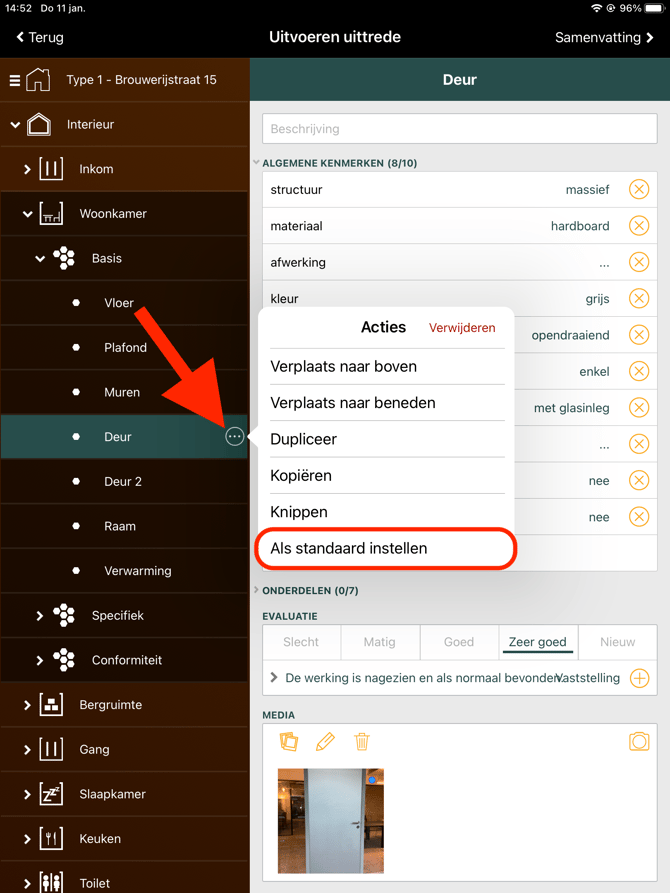670x893 pixels.
Task: Choose the Slecht evaluation rating
Action: 301,642
